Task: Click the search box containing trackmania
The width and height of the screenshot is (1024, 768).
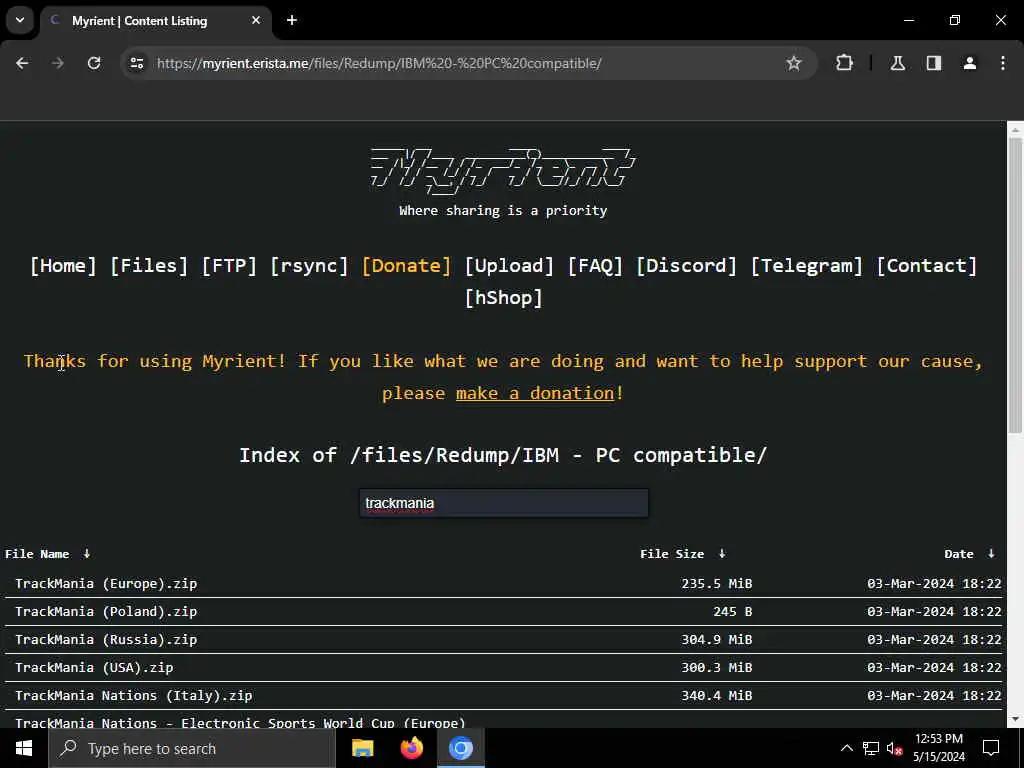Action: coord(504,503)
